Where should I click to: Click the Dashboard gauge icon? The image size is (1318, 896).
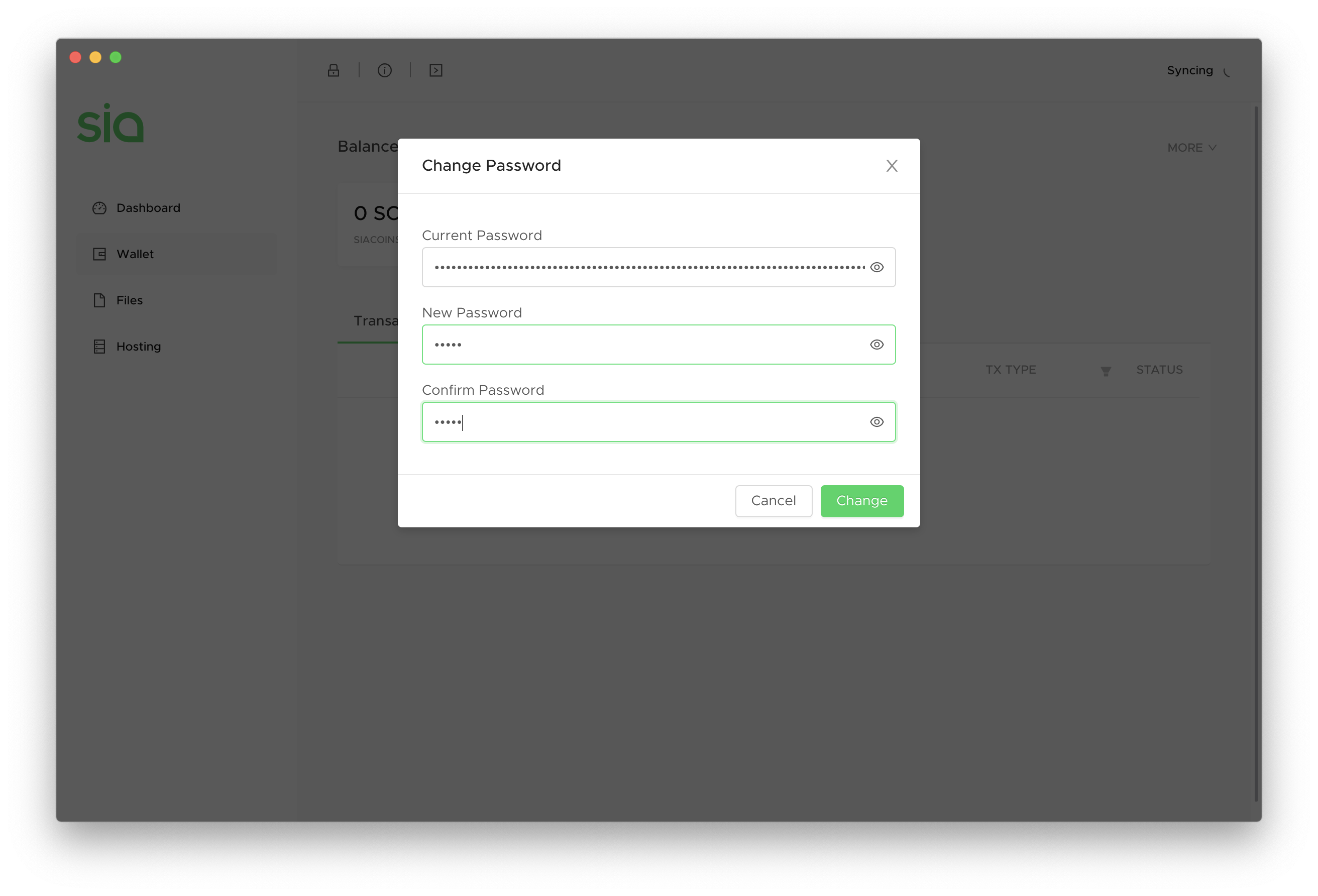pos(99,208)
